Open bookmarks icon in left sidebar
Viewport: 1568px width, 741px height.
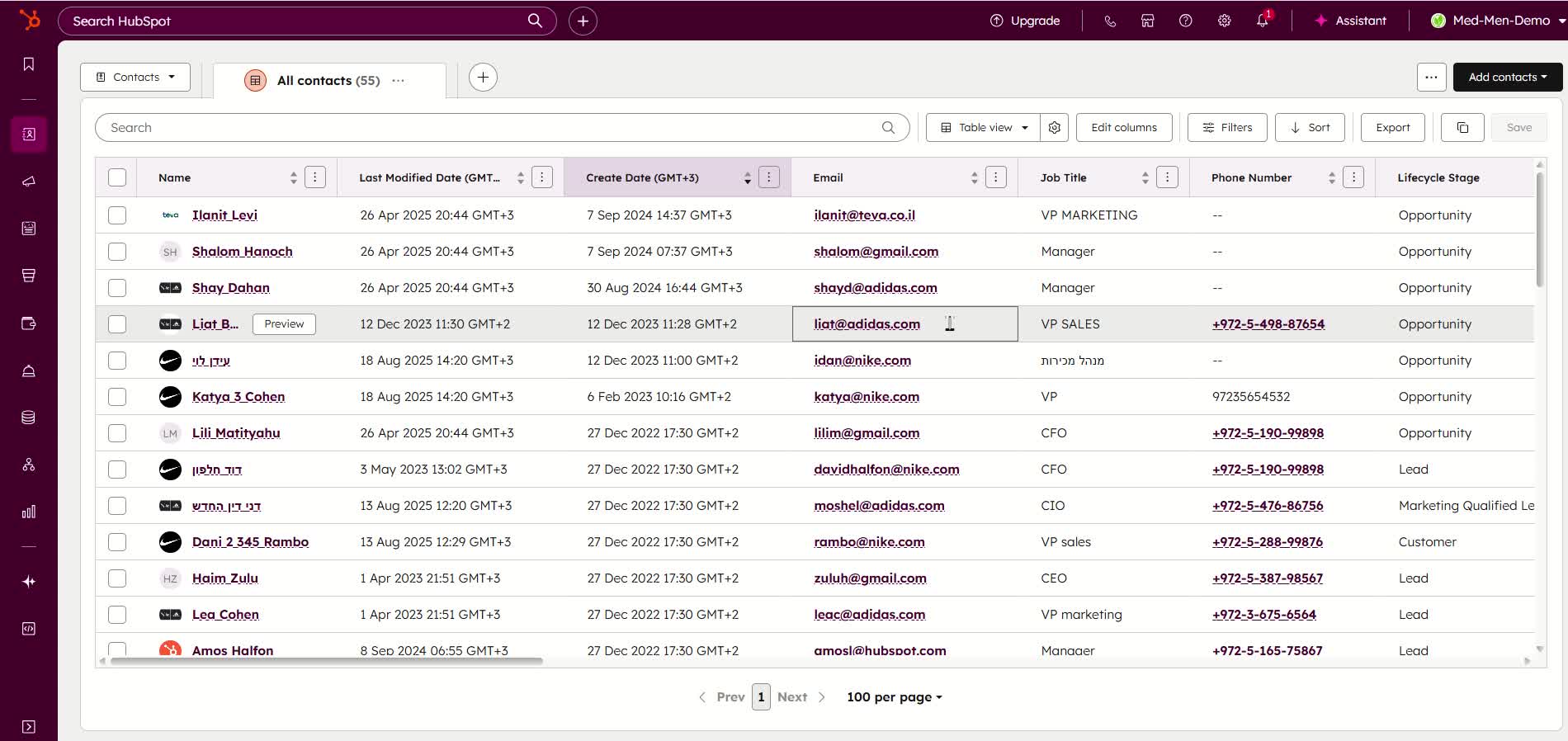click(29, 64)
